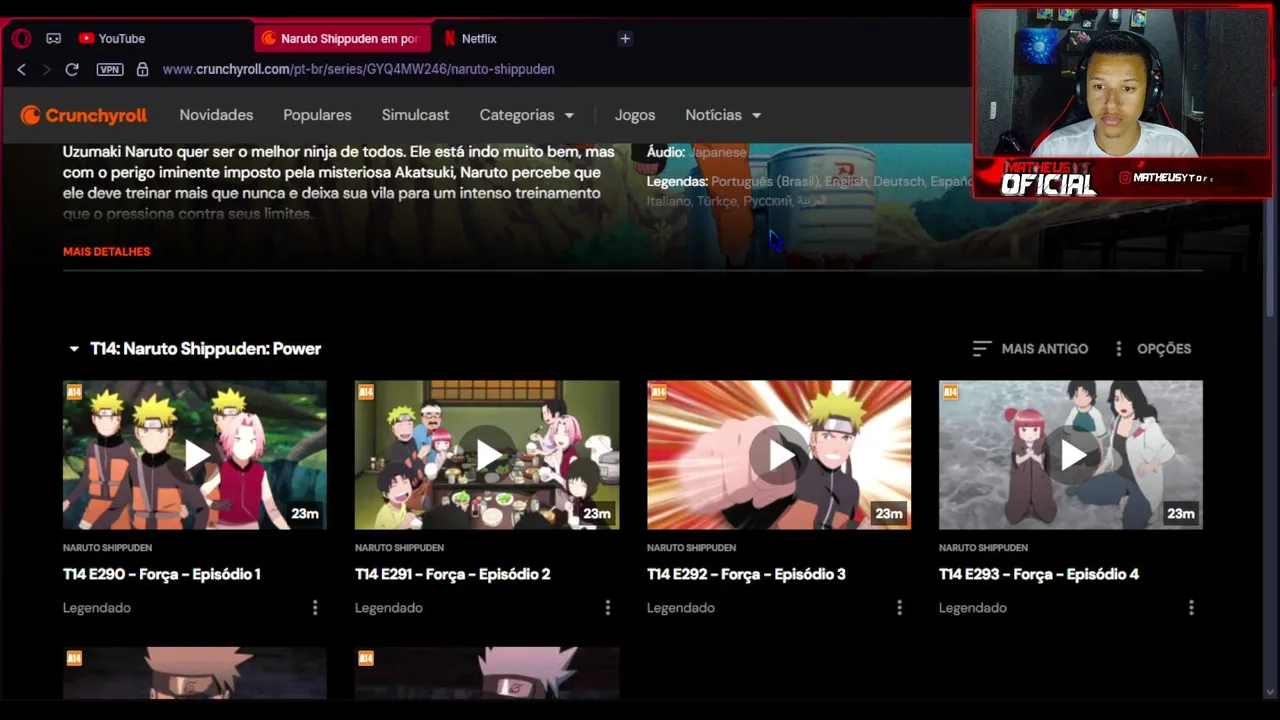Screen dimensions: 1280x720
Task: Click the padlock site security icon
Action: [x=142, y=69]
